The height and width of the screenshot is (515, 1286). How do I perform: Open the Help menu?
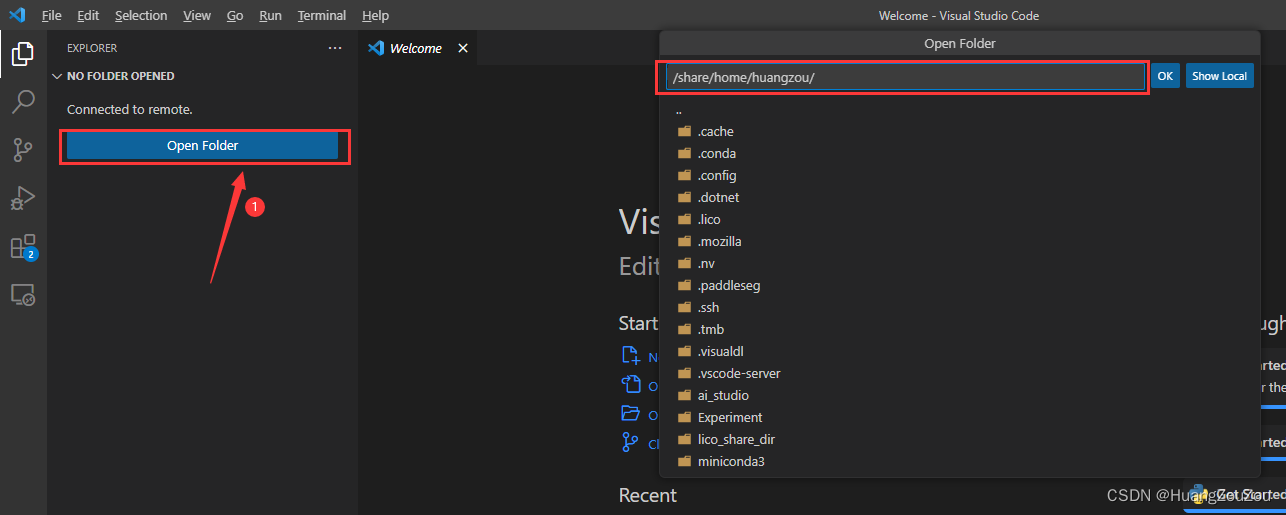pos(375,15)
